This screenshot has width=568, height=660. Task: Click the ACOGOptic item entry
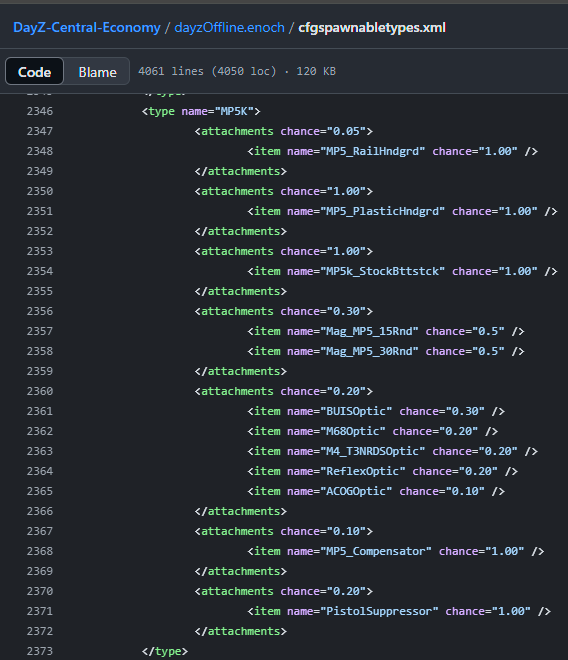click(376, 491)
